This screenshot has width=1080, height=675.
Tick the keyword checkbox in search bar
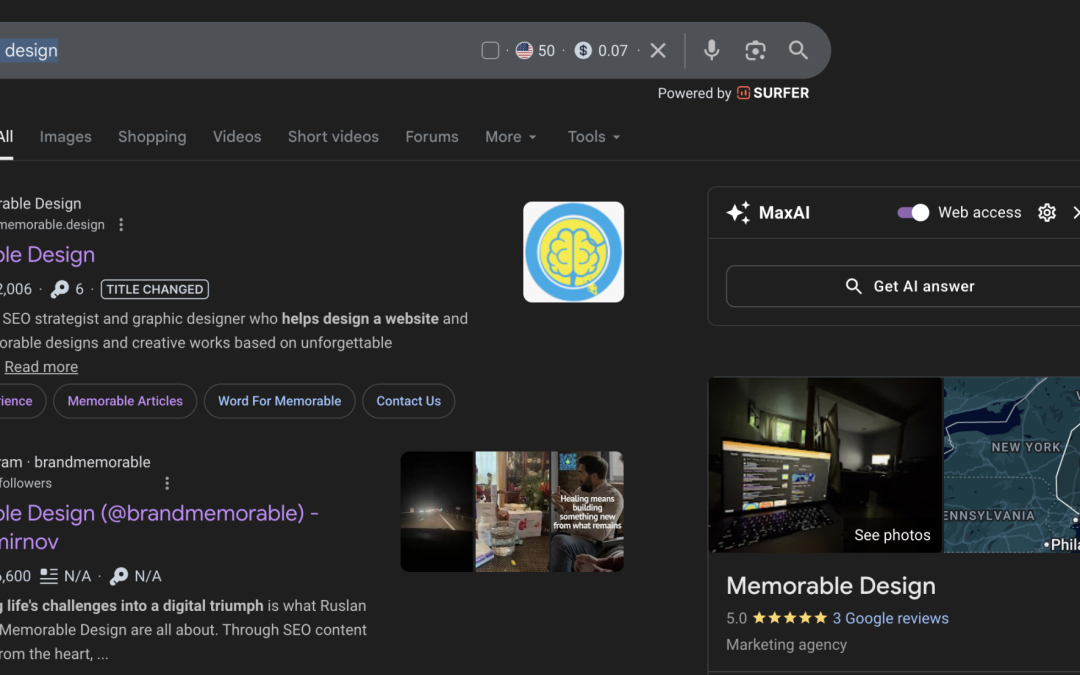[x=490, y=50]
